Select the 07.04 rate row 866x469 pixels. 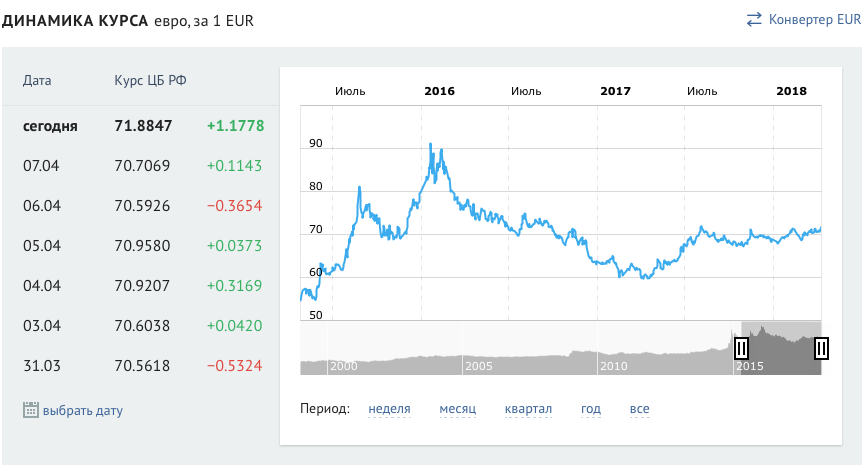click(140, 165)
